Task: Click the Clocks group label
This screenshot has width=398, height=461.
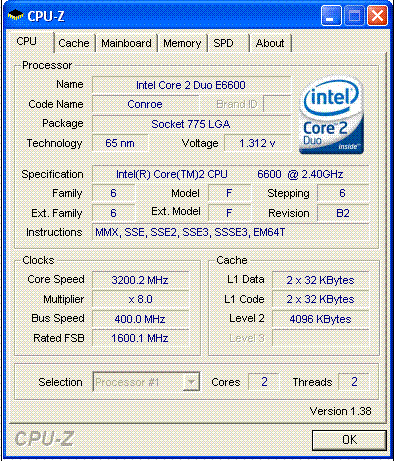Action: [x=38, y=260]
